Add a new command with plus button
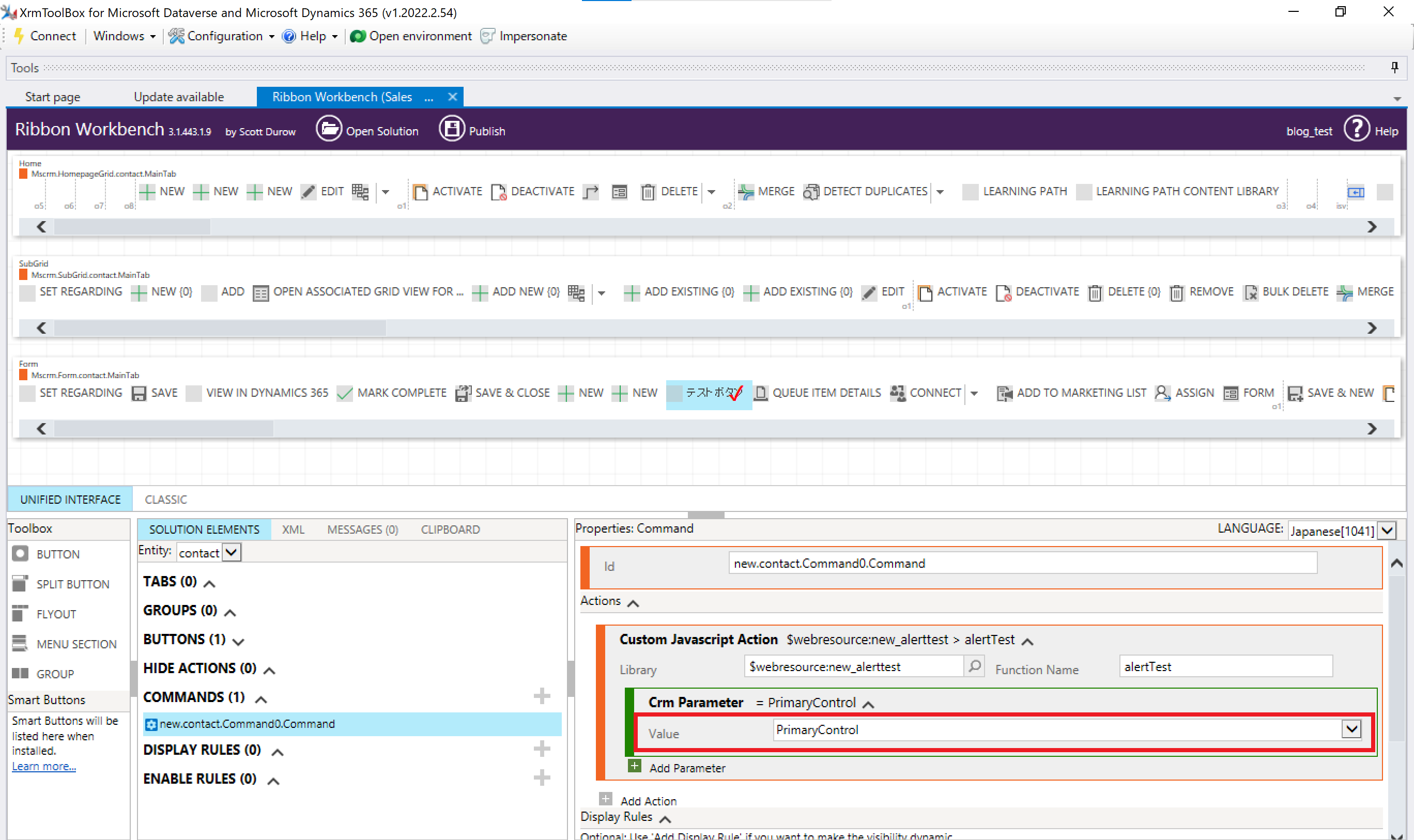1414x840 pixels. click(542, 696)
